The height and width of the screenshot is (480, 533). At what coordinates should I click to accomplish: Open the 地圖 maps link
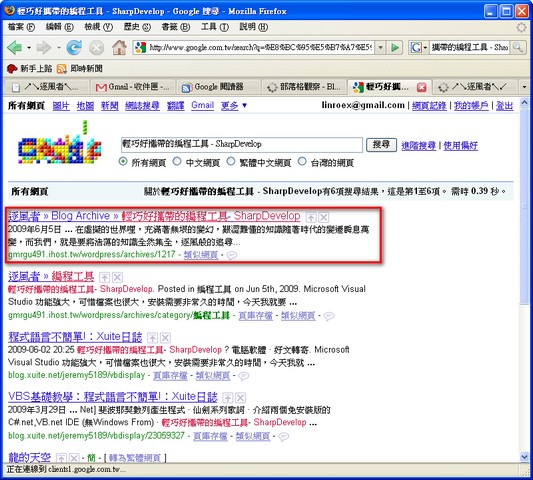85,106
